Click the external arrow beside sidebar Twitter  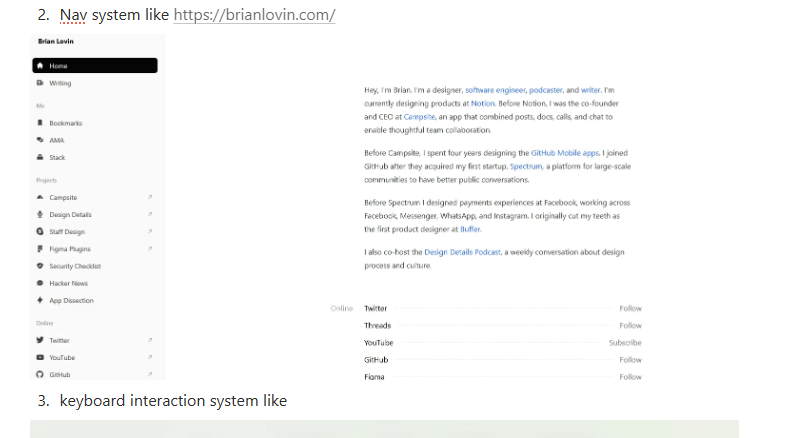(150, 340)
